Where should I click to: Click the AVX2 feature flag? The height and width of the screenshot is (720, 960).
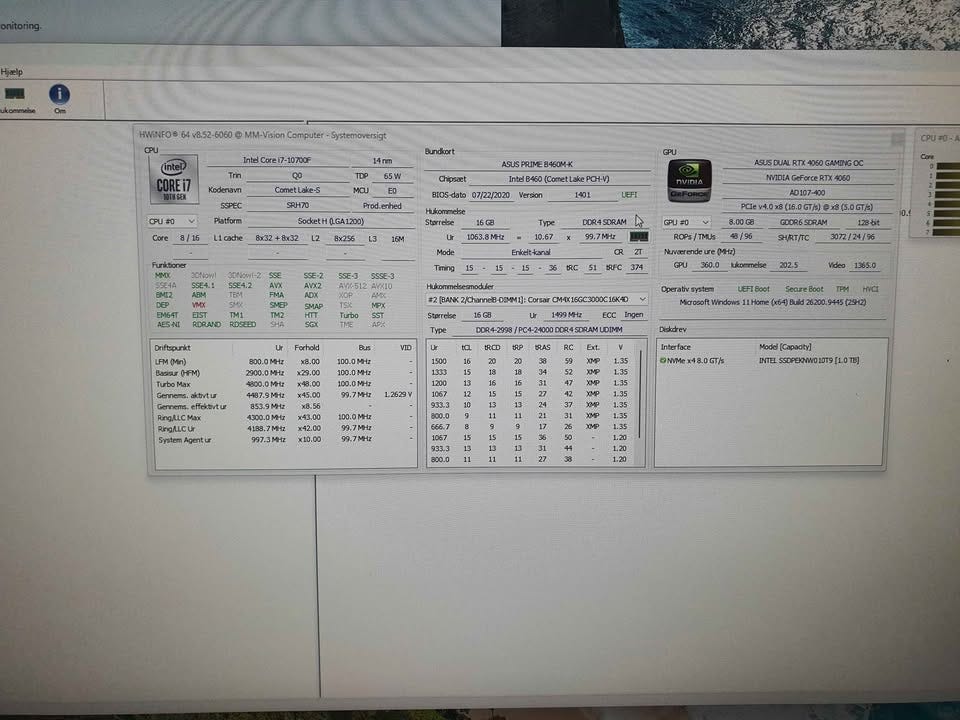pos(312,286)
